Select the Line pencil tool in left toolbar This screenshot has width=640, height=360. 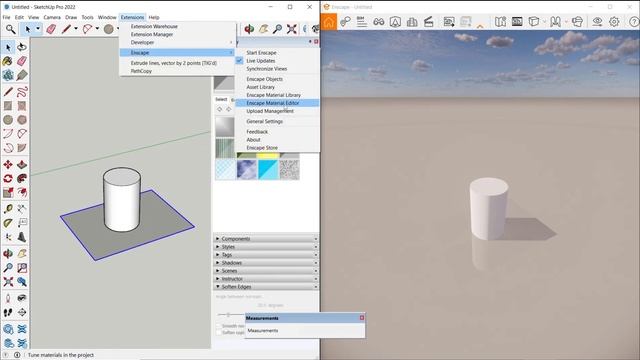(8, 91)
